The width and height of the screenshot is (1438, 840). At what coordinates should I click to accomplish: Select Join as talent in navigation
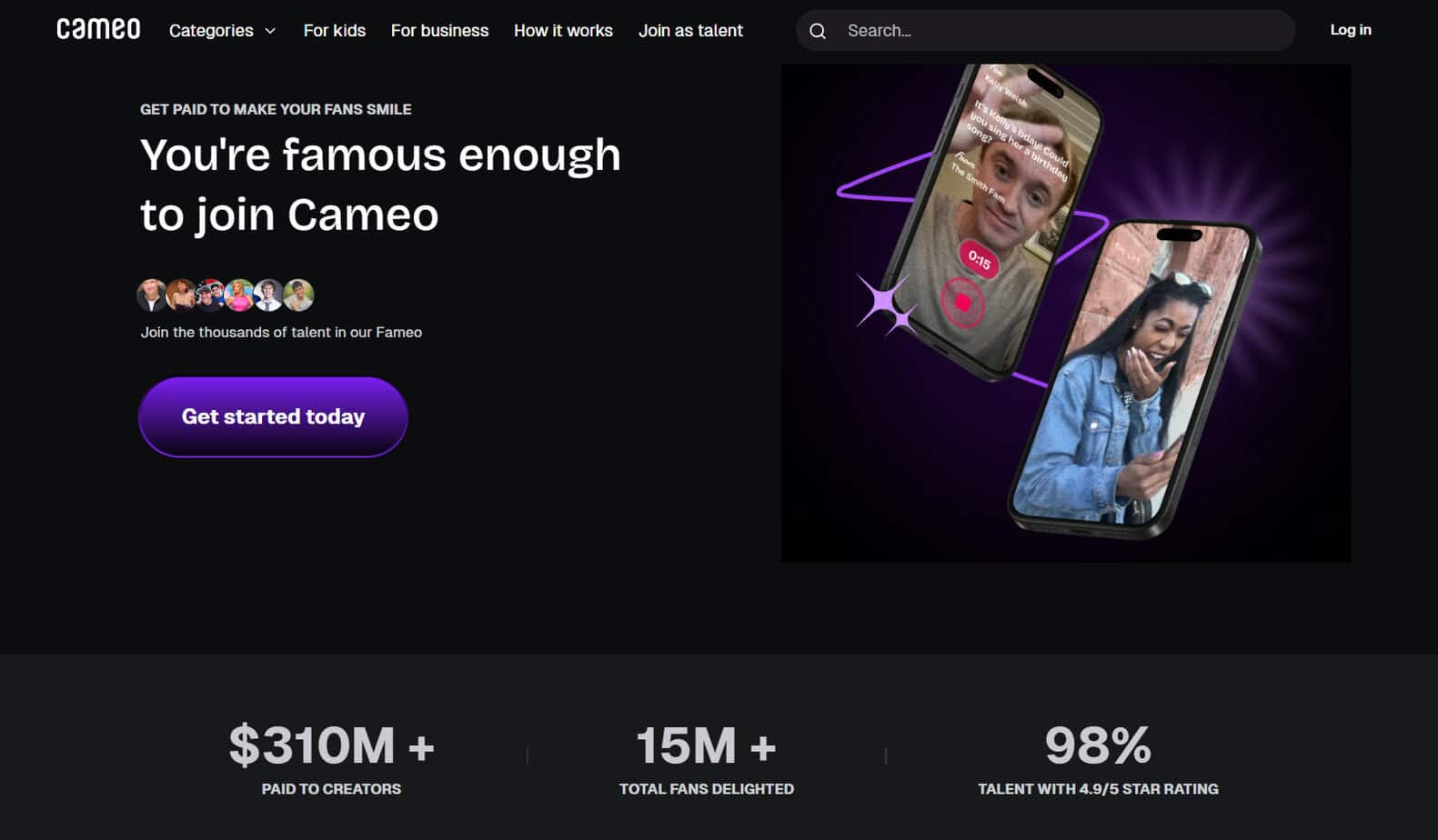point(690,31)
